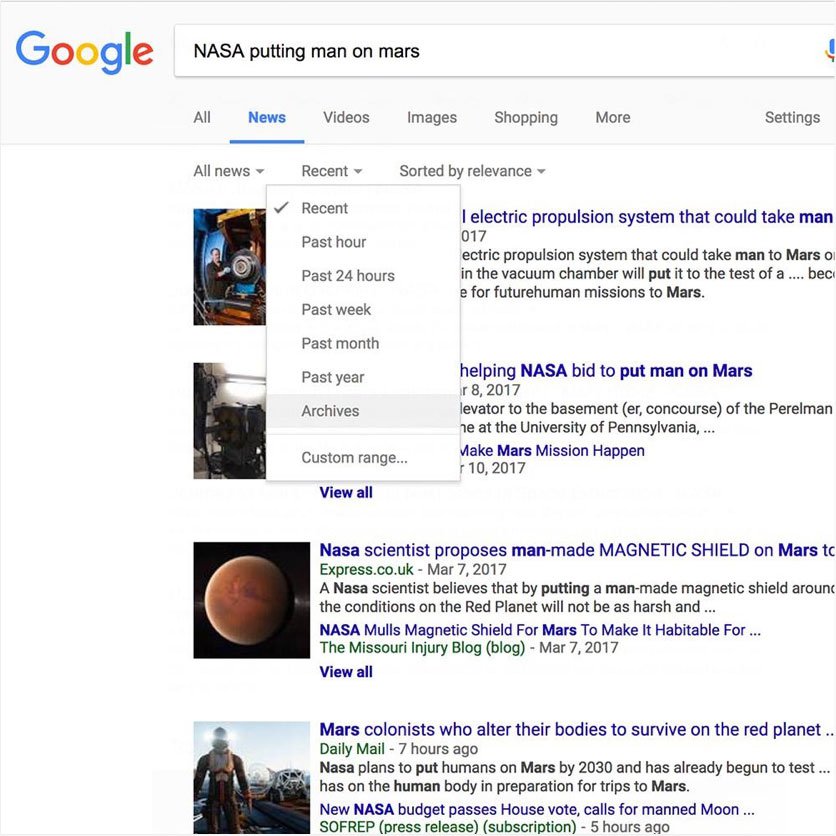Open the Mars colonists headline
Screen dimensions: 836x836
tap(576, 729)
